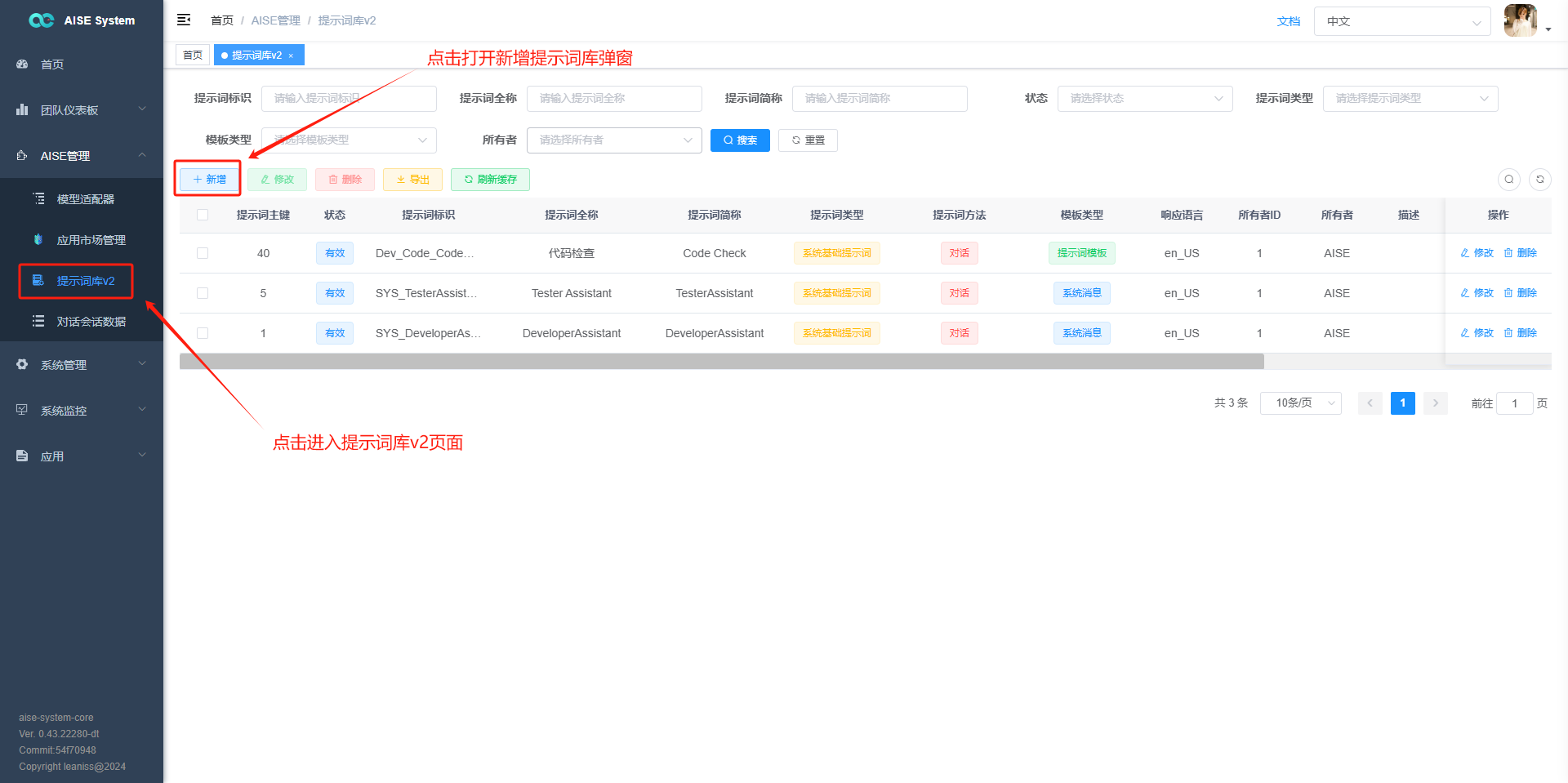Click 修改 in the Dev_Code_Code row
Screen dimensions: 1568x783
coord(1477,253)
